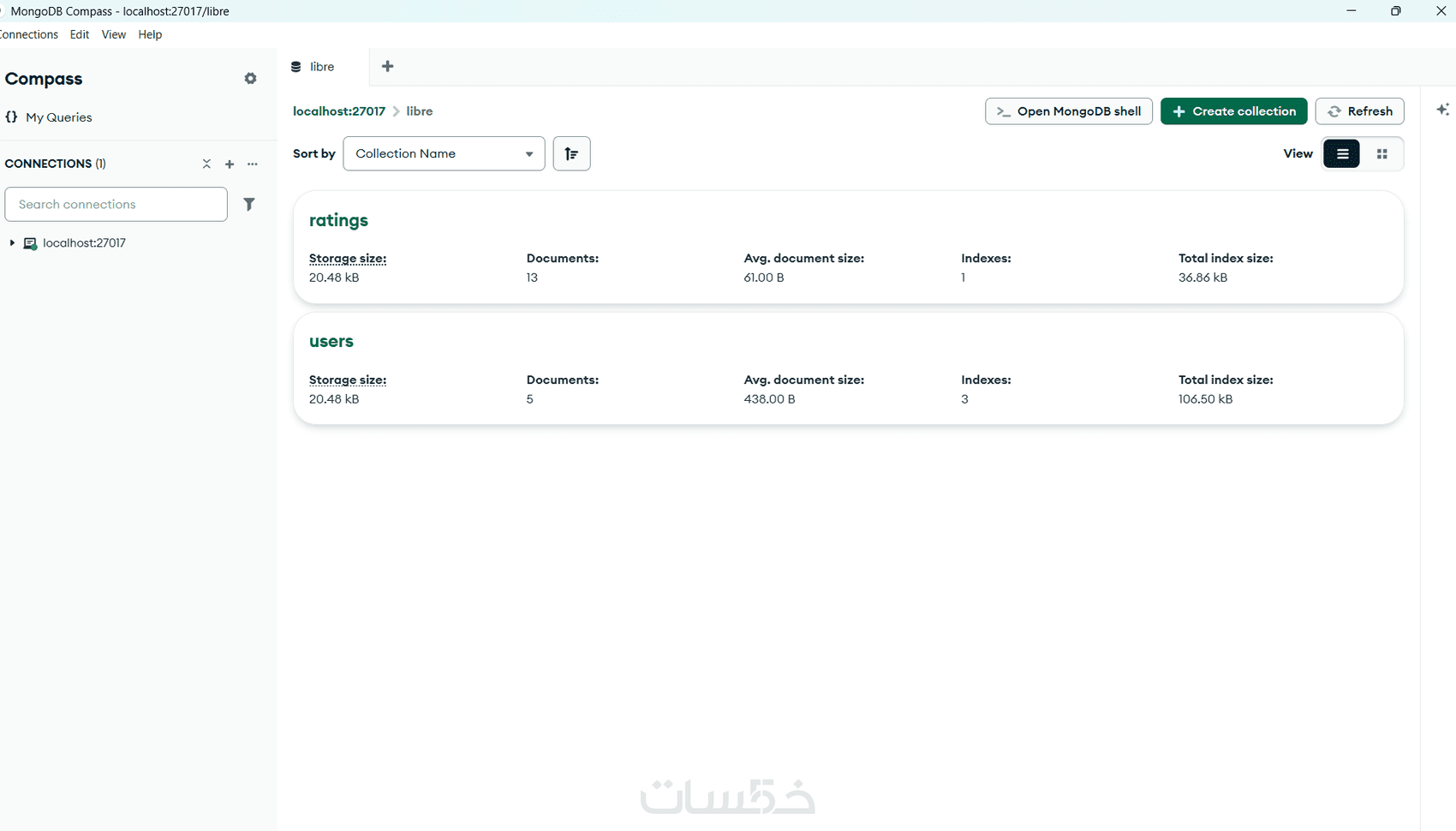Open the Connections menu

28,34
